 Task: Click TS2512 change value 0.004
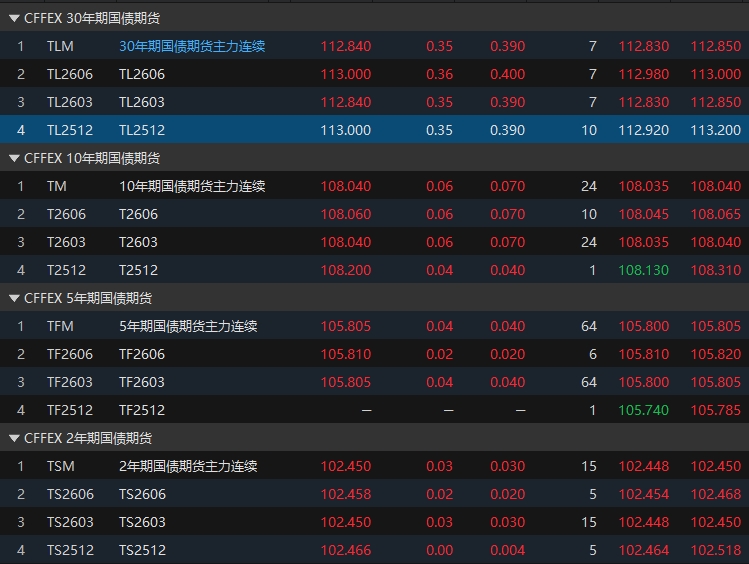tap(507, 550)
